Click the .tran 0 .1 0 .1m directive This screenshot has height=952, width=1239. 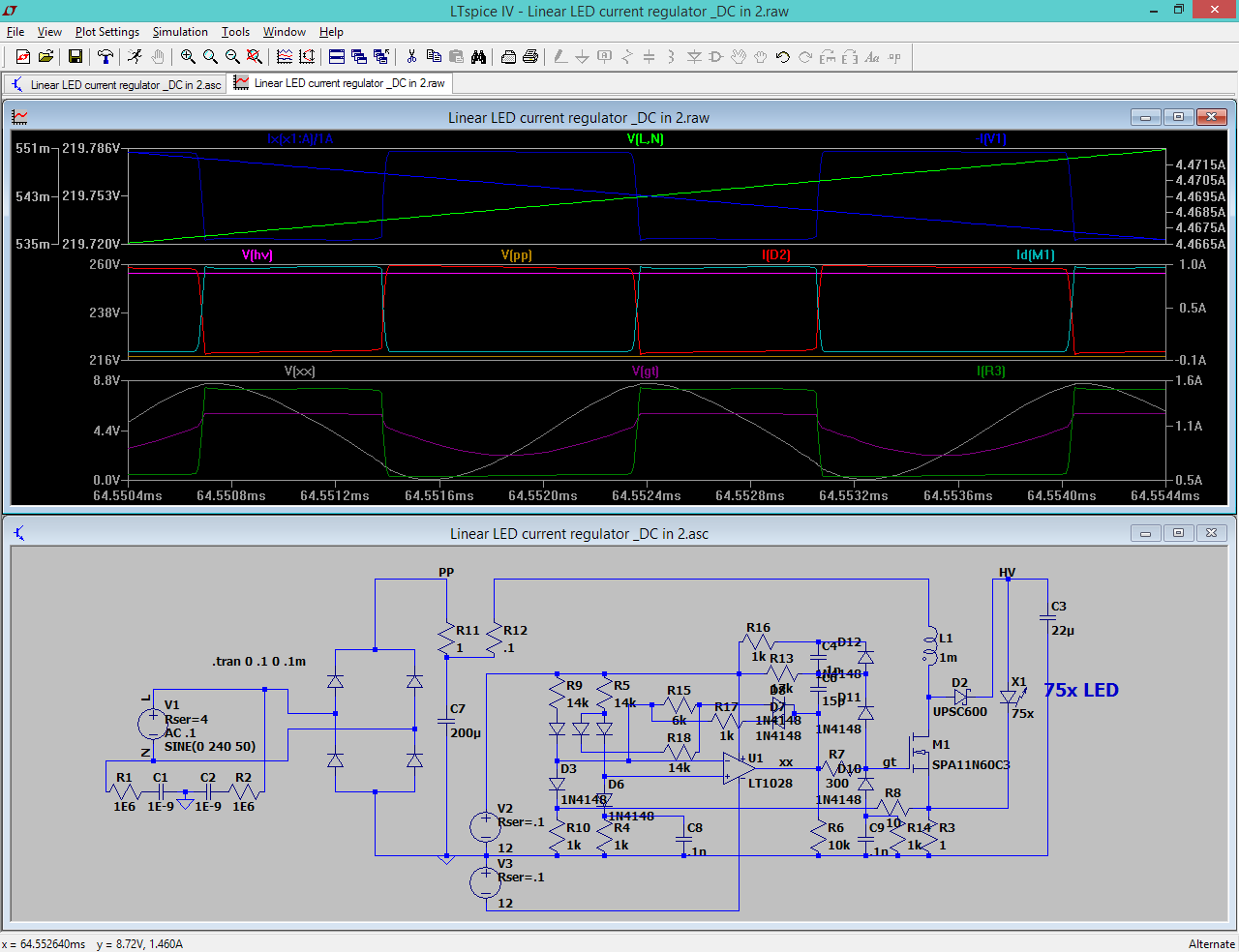(x=258, y=661)
